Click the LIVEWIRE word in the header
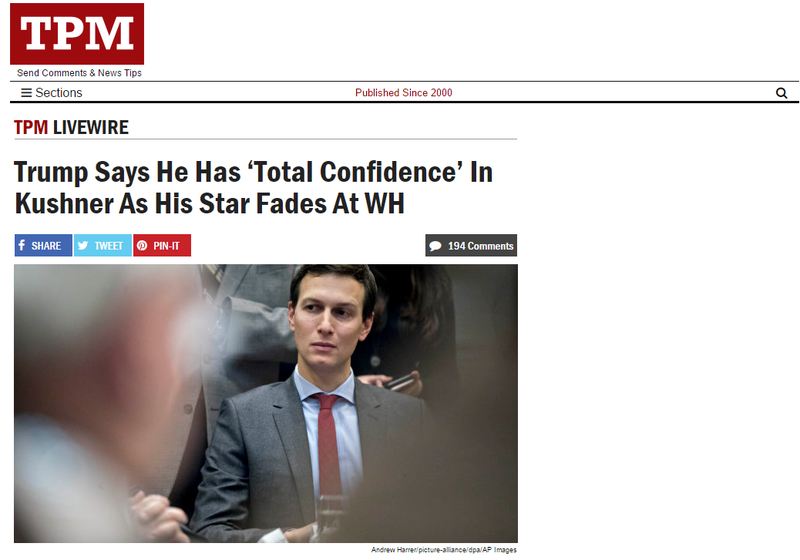 [x=91, y=128]
